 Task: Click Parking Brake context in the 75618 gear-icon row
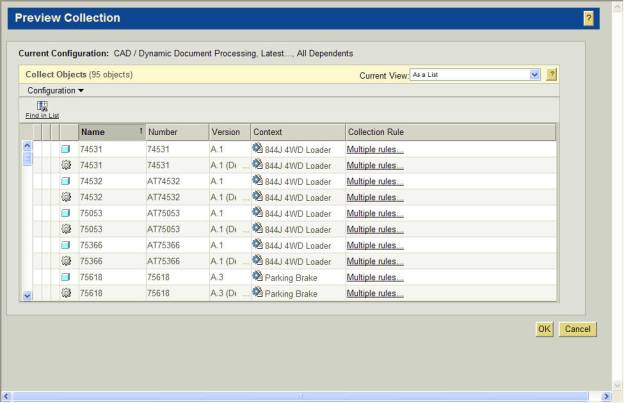pyautogui.click(x=291, y=294)
